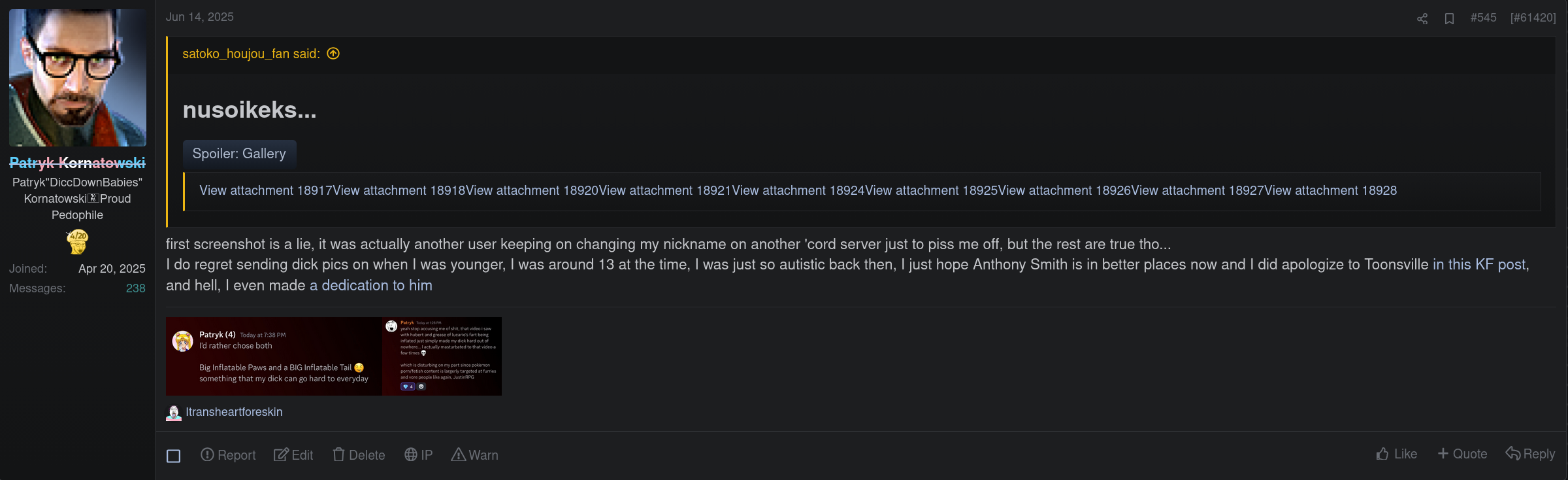Like the post with thumbs-up
This screenshot has height=480, width=1568.
tap(1396, 454)
